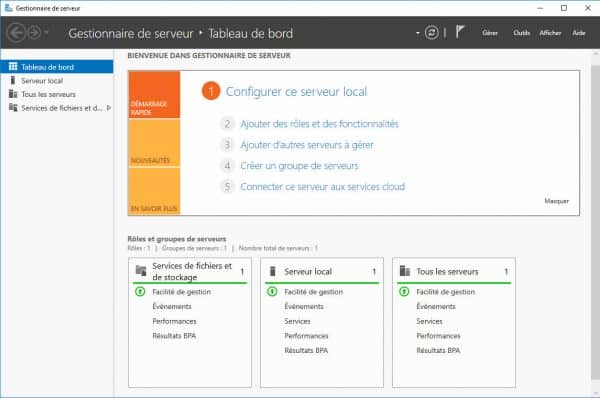Image resolution: width=600 pixels, height=398 pixels.
Task: Open the Afficher menu
Action: coord(550,33)
